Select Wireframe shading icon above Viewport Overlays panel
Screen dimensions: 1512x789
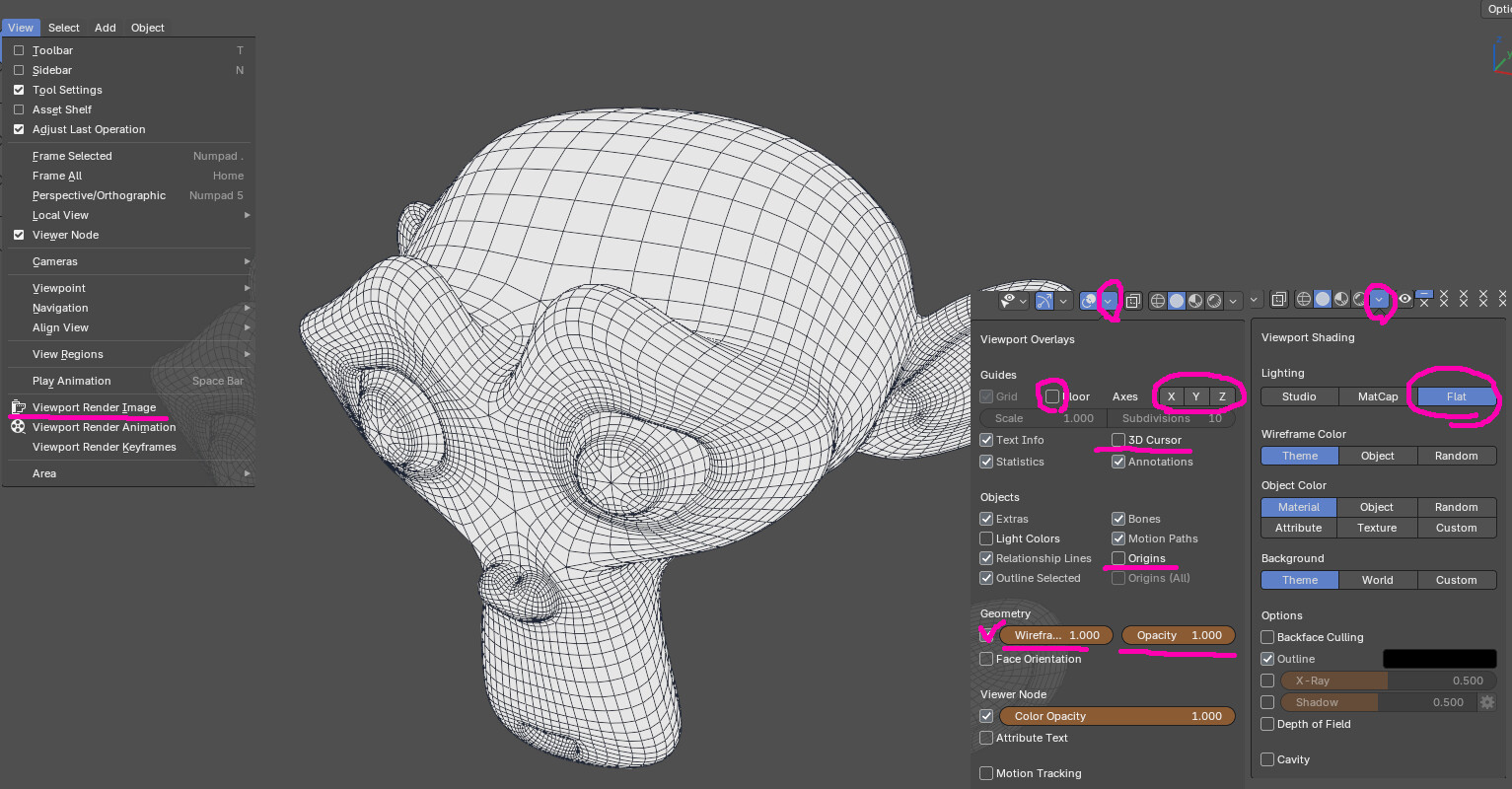coord(1158,301)
